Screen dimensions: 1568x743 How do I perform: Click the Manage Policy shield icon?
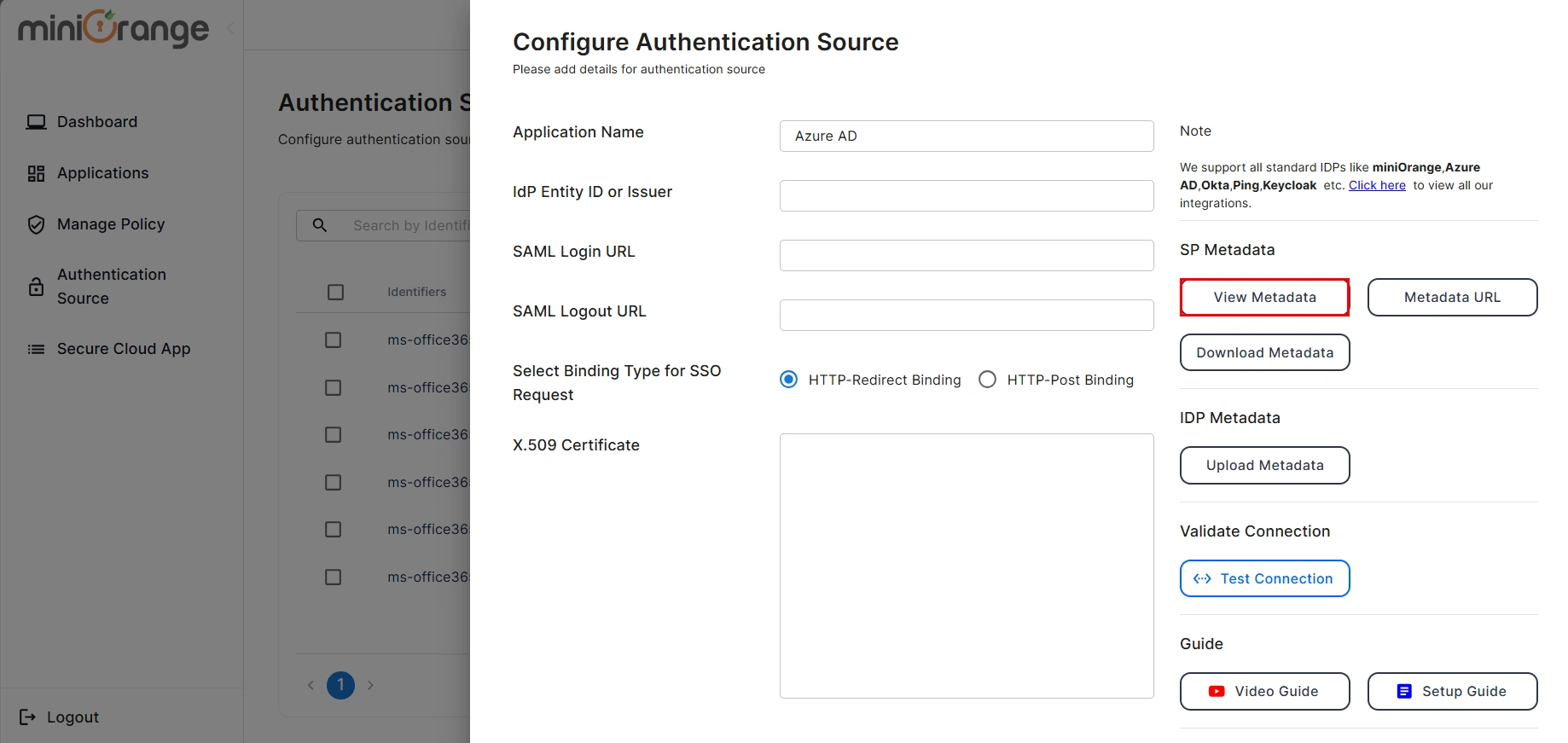36,224
